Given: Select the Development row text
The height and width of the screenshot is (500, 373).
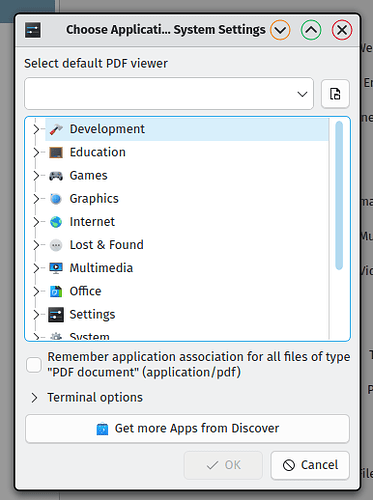Looking at the screenshot, I should [107, 129].
